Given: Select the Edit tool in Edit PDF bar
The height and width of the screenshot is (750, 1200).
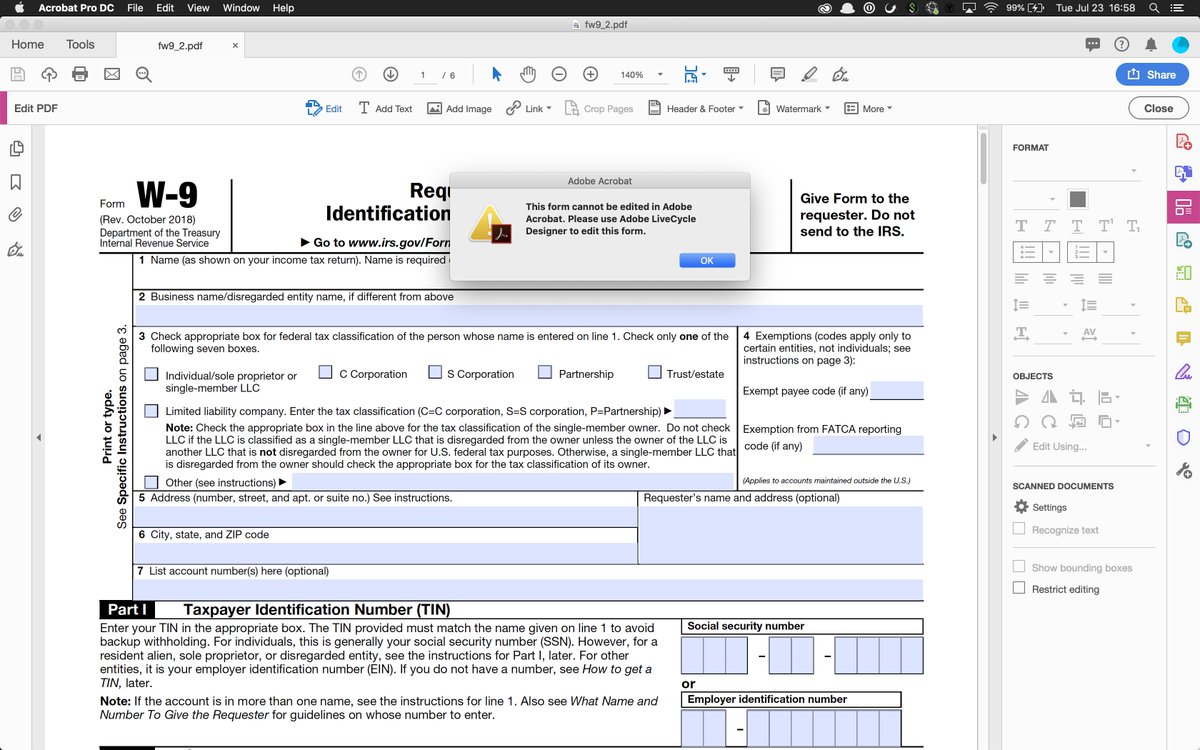Looking at the screenshot, I should [324, 108].
